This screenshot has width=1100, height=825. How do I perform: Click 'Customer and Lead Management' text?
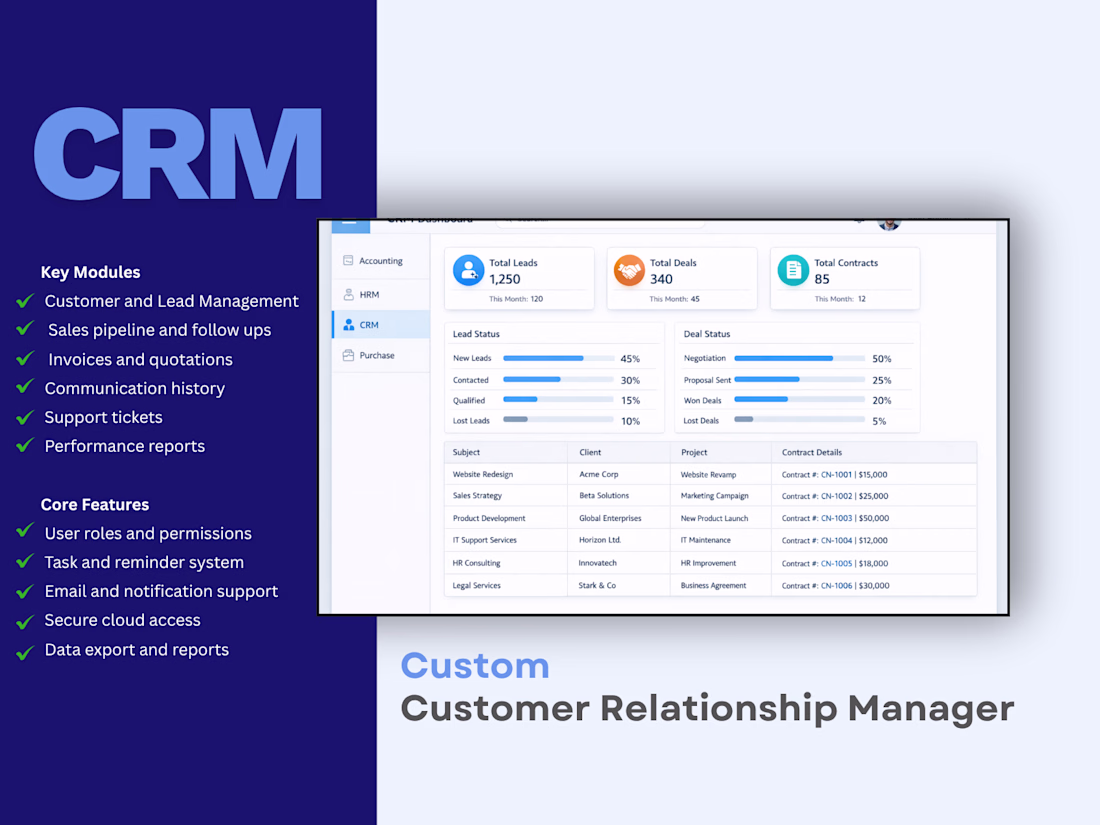click(x=171, y=302)
